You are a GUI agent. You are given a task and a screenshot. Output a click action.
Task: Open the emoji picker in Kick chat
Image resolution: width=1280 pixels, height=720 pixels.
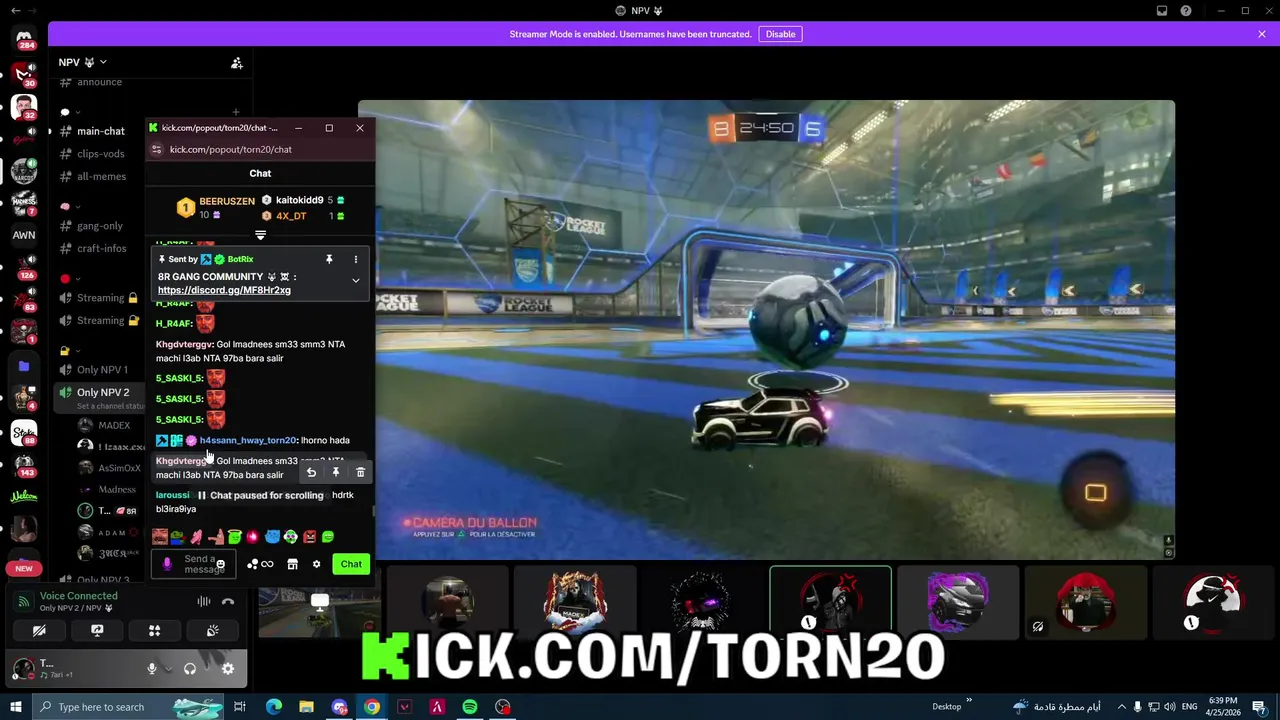pos(220,565)
